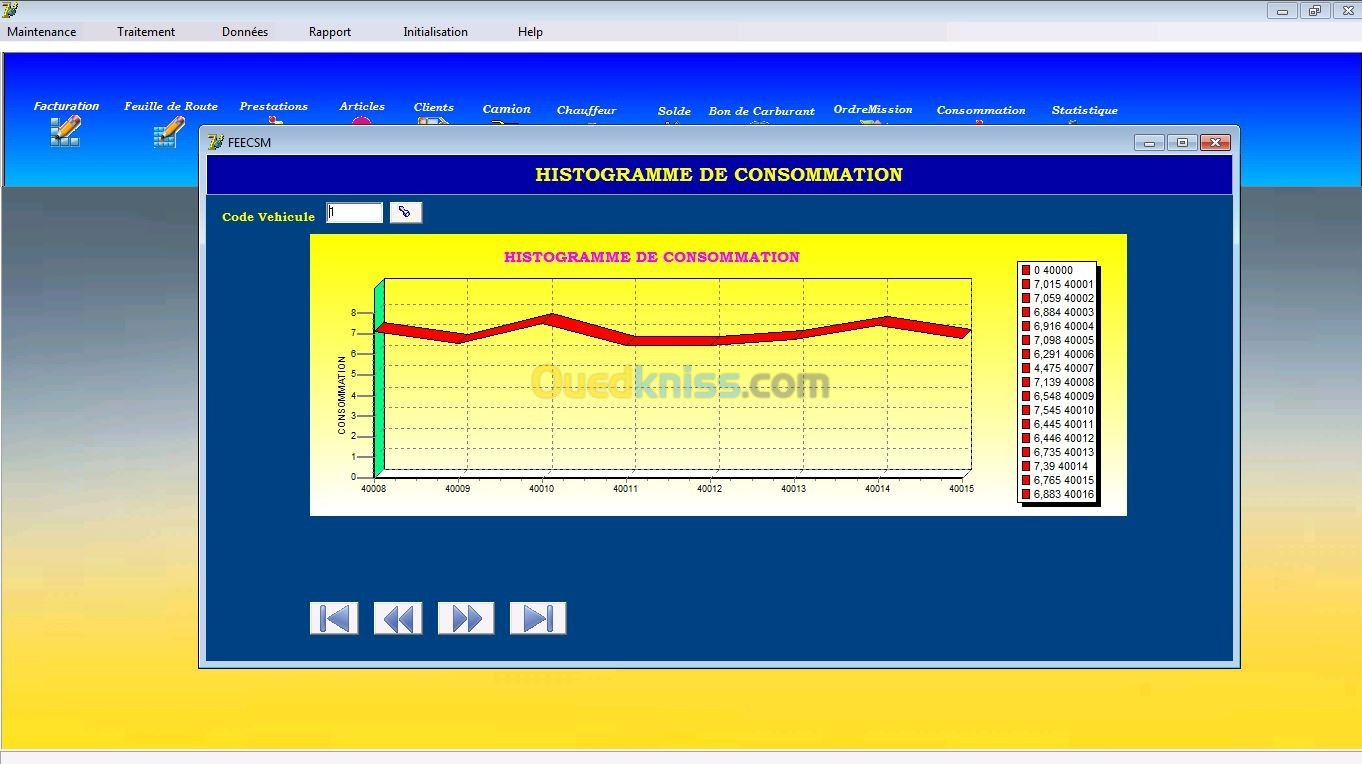
Task: Maximize the FEECSM window
Action: 1182,143
